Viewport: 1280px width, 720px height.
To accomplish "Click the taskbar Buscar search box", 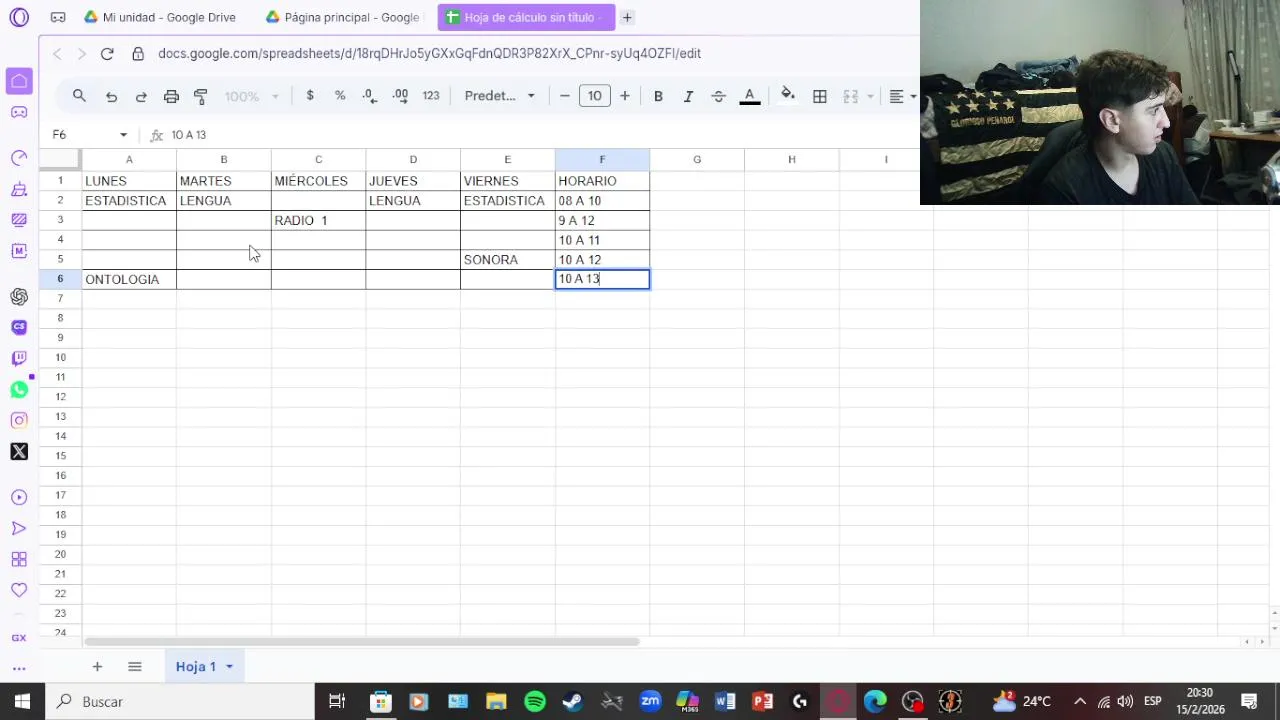I will pos(180,701).
